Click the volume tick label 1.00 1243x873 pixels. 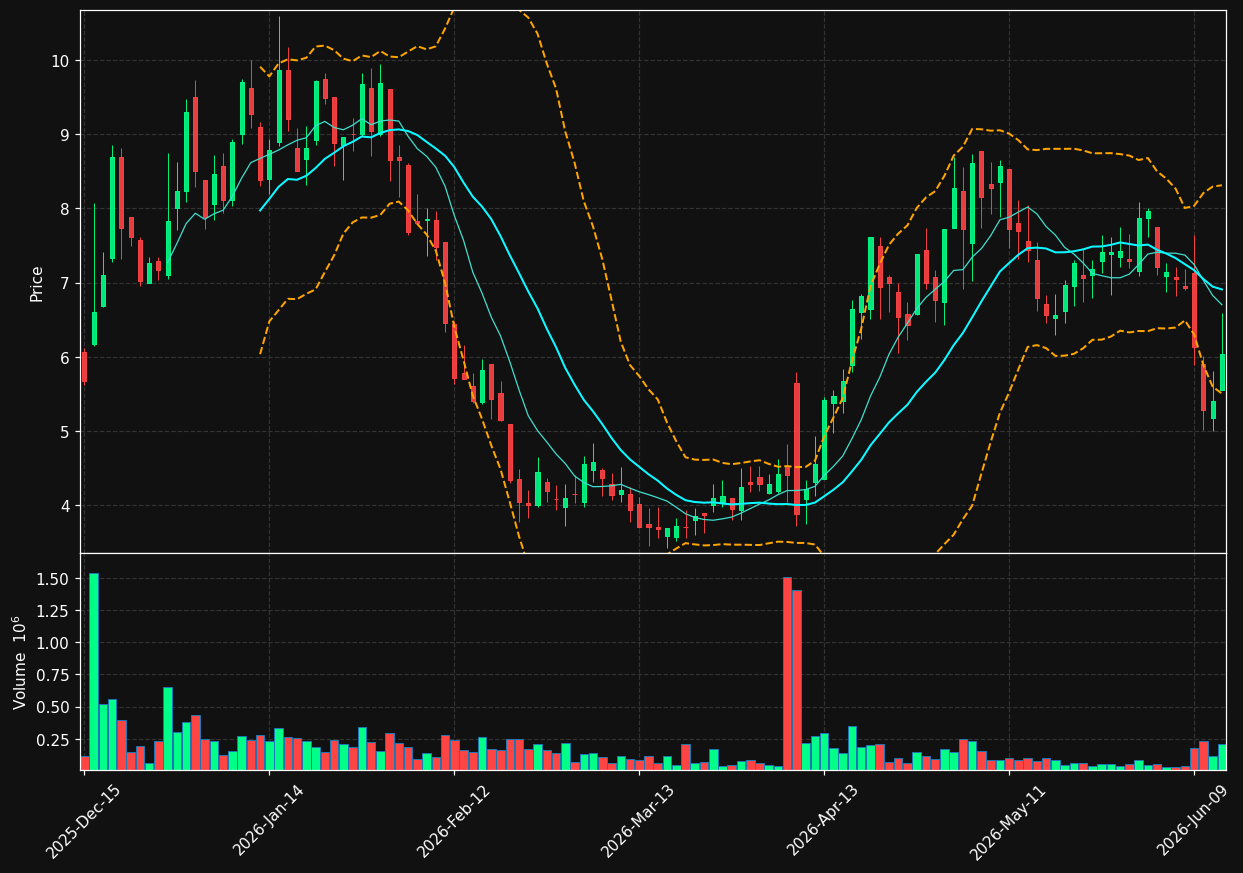tap(53, 643)
